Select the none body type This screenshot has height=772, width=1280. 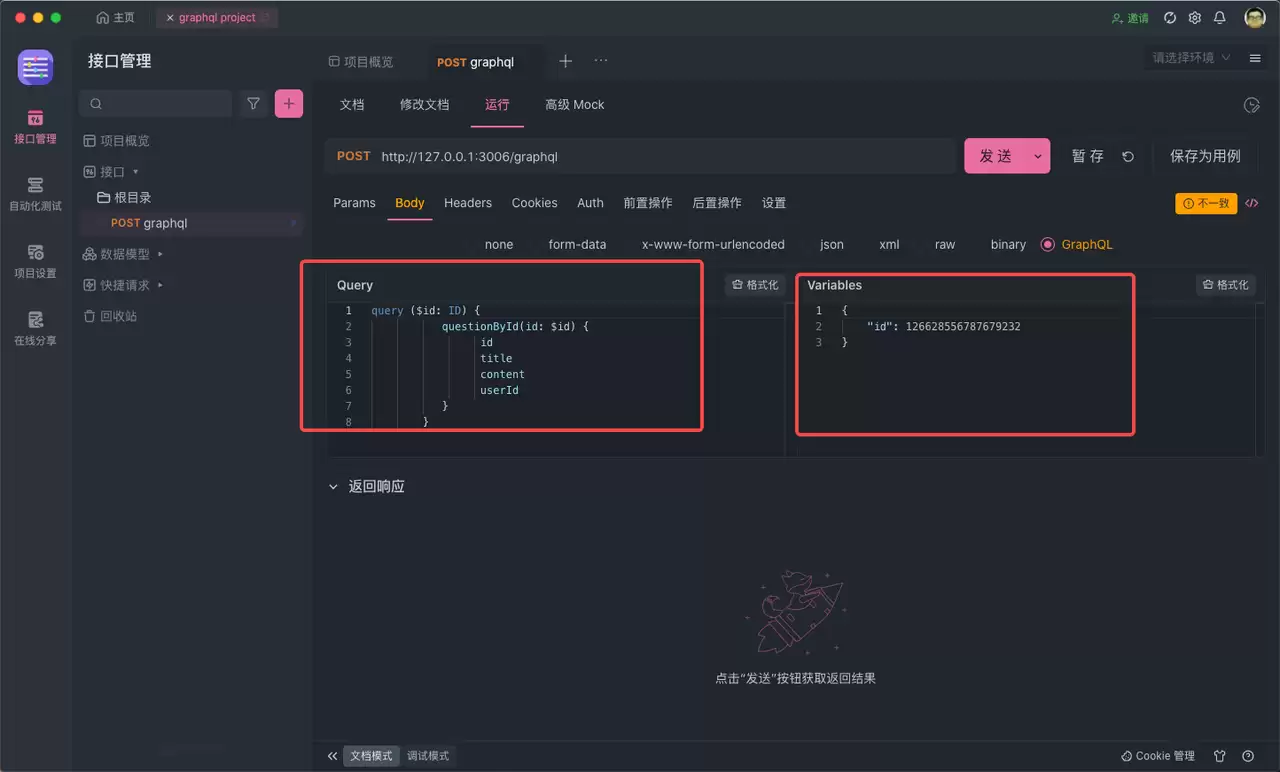click(x=499, y=244)
